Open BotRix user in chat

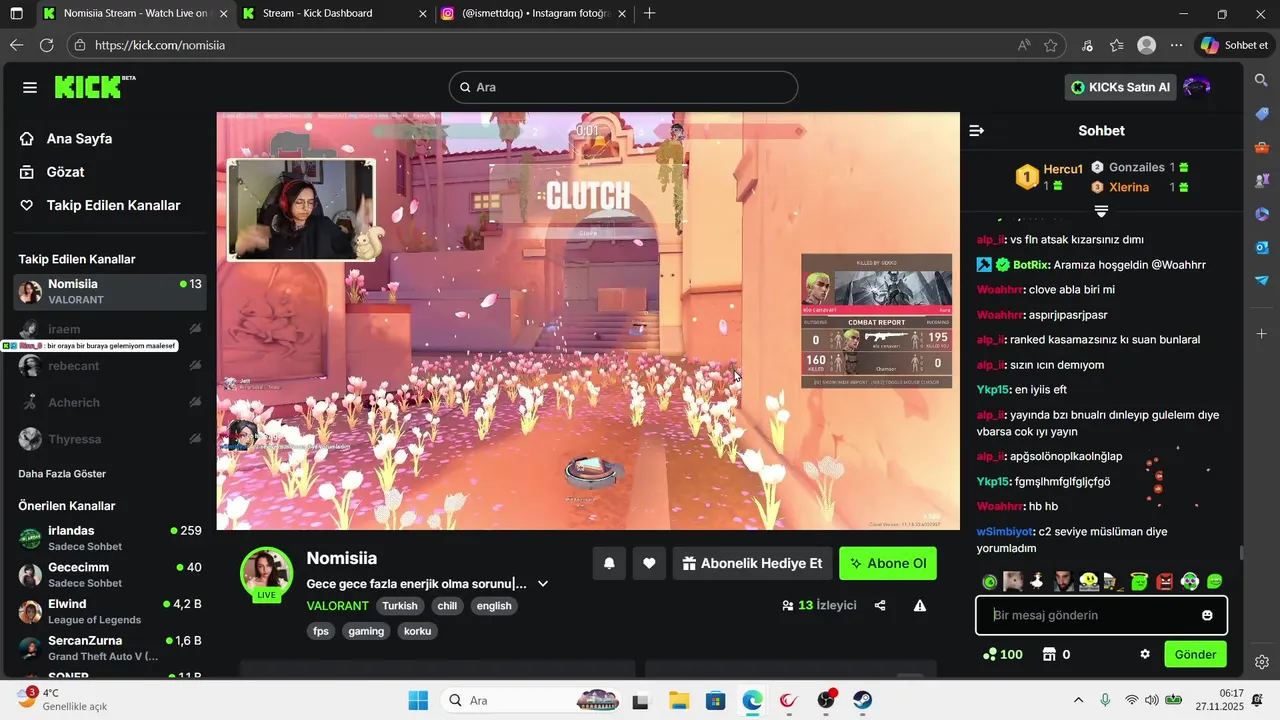1030,265
